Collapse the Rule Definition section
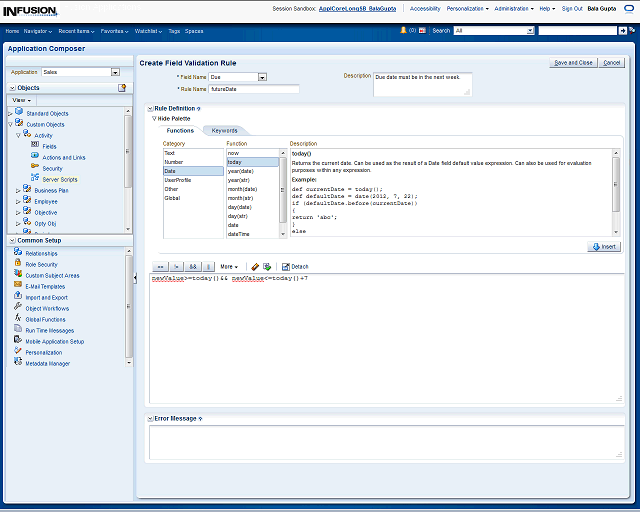This screenshot has height=512, width=640. (150, 108)
